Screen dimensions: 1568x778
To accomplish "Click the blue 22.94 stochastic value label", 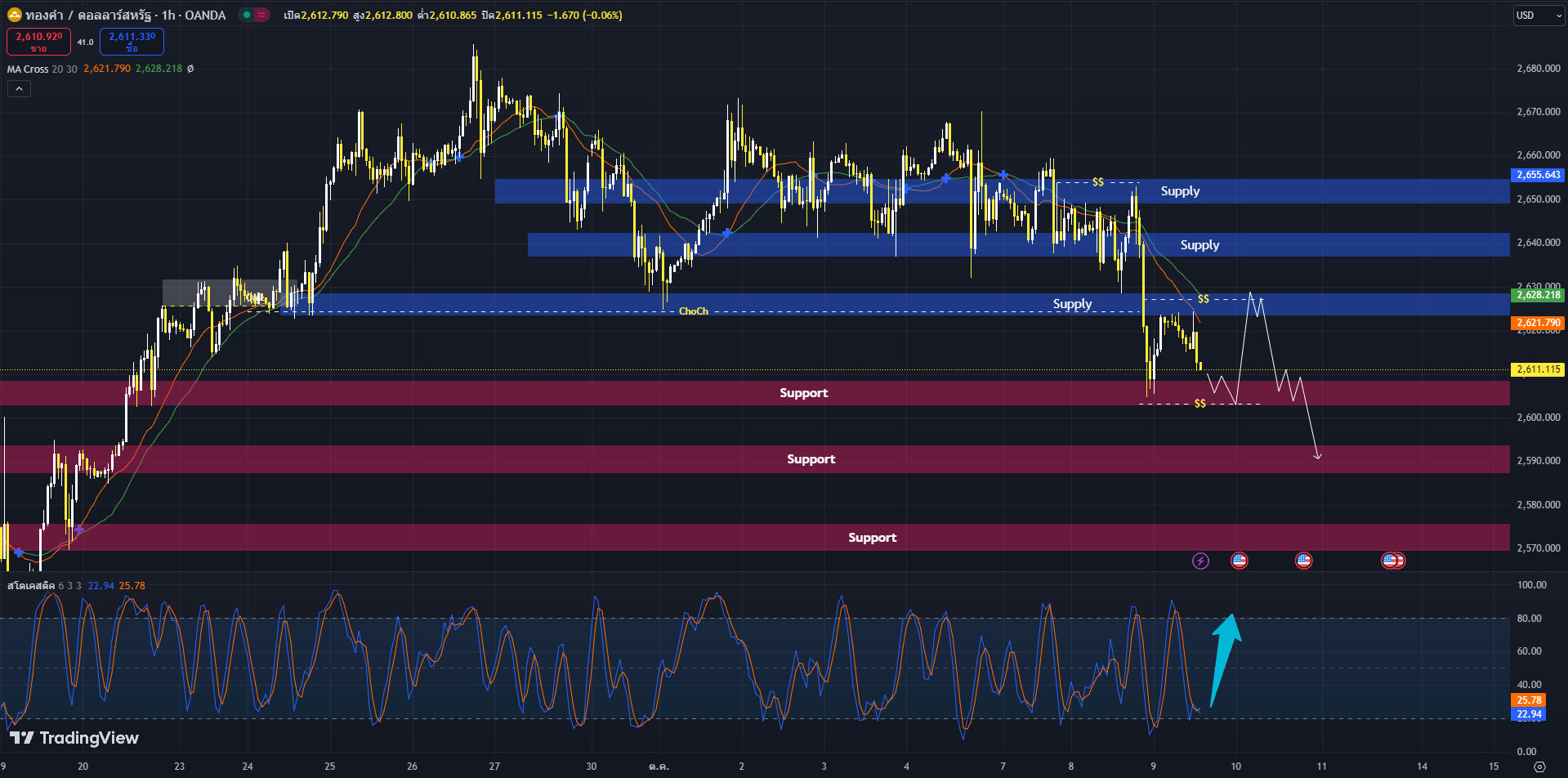I will click(x=1529, y=714).
